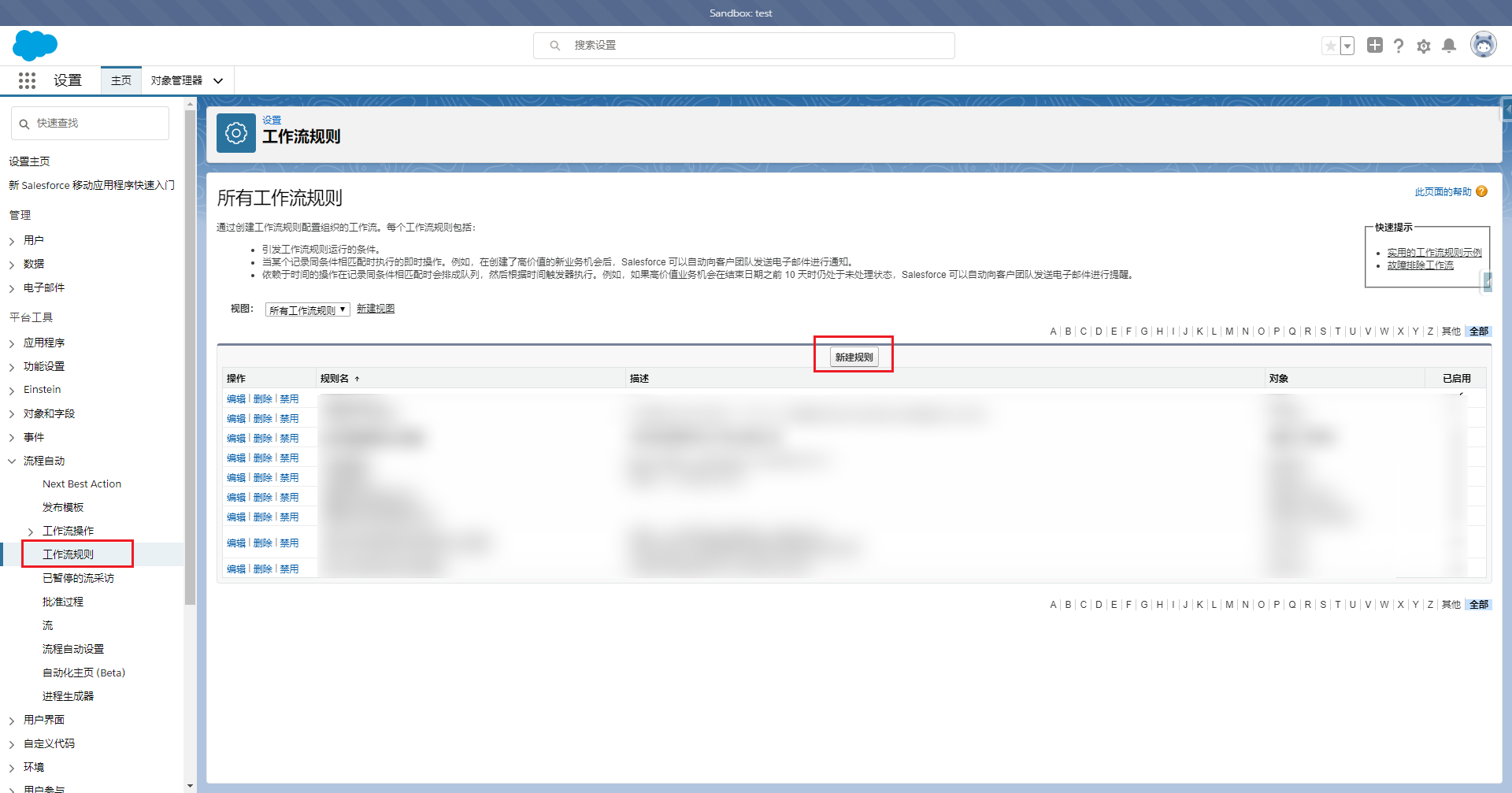Click 禁用 in the first rule row
The image size is (1512, 793).
click(289, 399)
